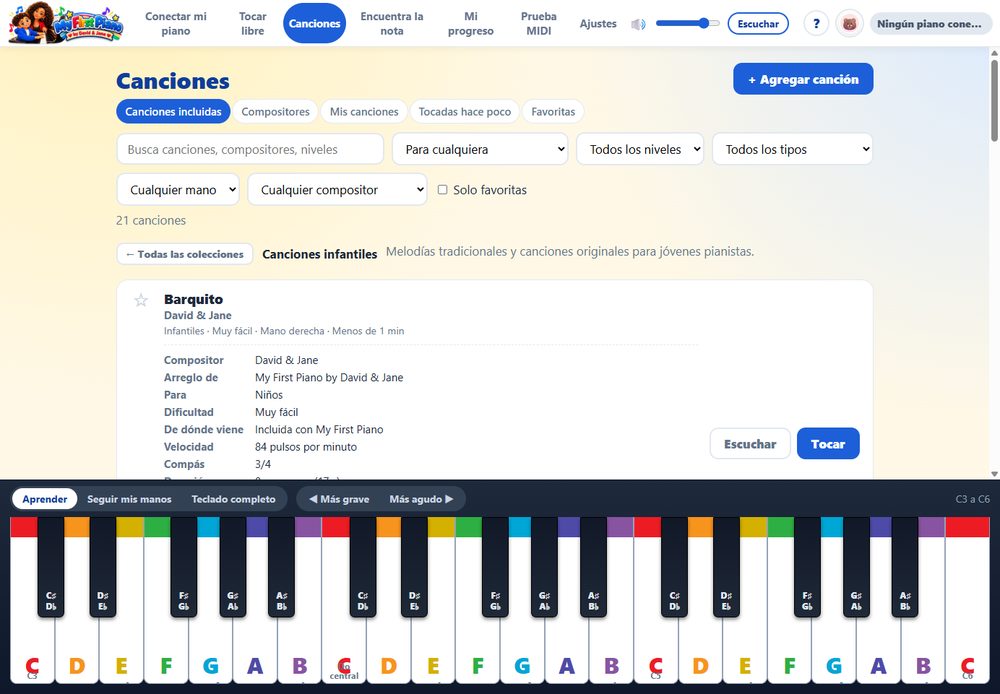
Task: Expand the Todos los niveles dropdown
Action: [640, 149]
